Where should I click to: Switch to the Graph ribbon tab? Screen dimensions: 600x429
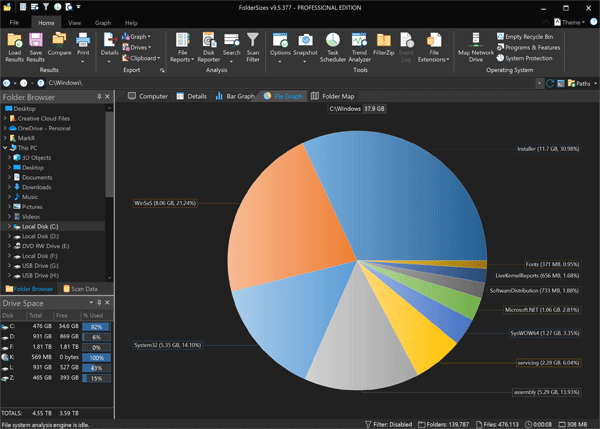(103, 23)
